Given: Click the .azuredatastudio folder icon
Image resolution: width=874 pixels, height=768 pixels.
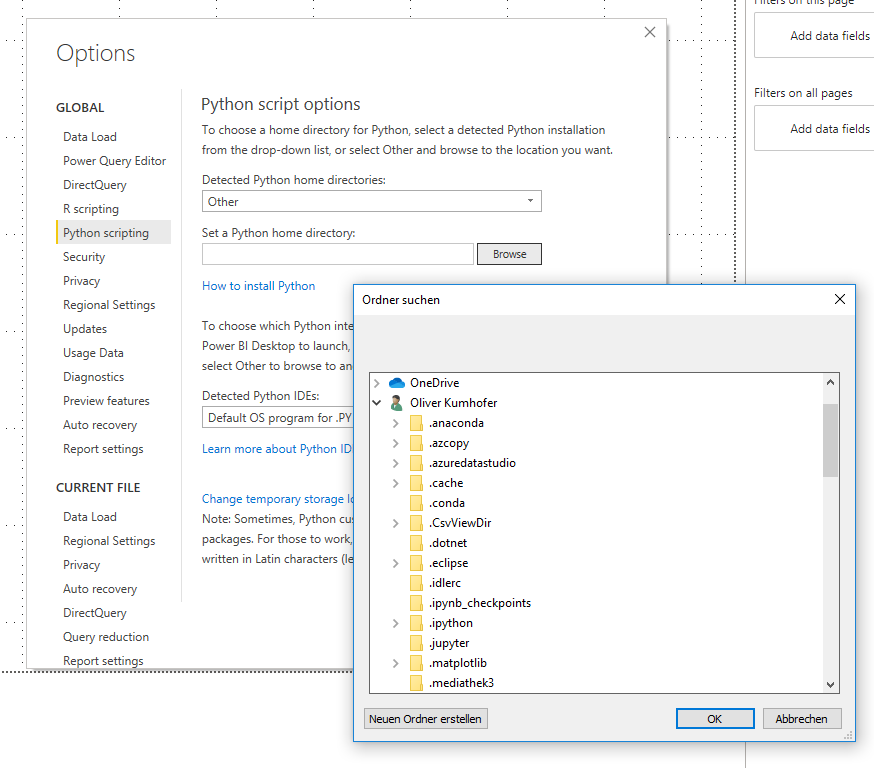Looking at the screenshot, I should (x=416, y=463).
